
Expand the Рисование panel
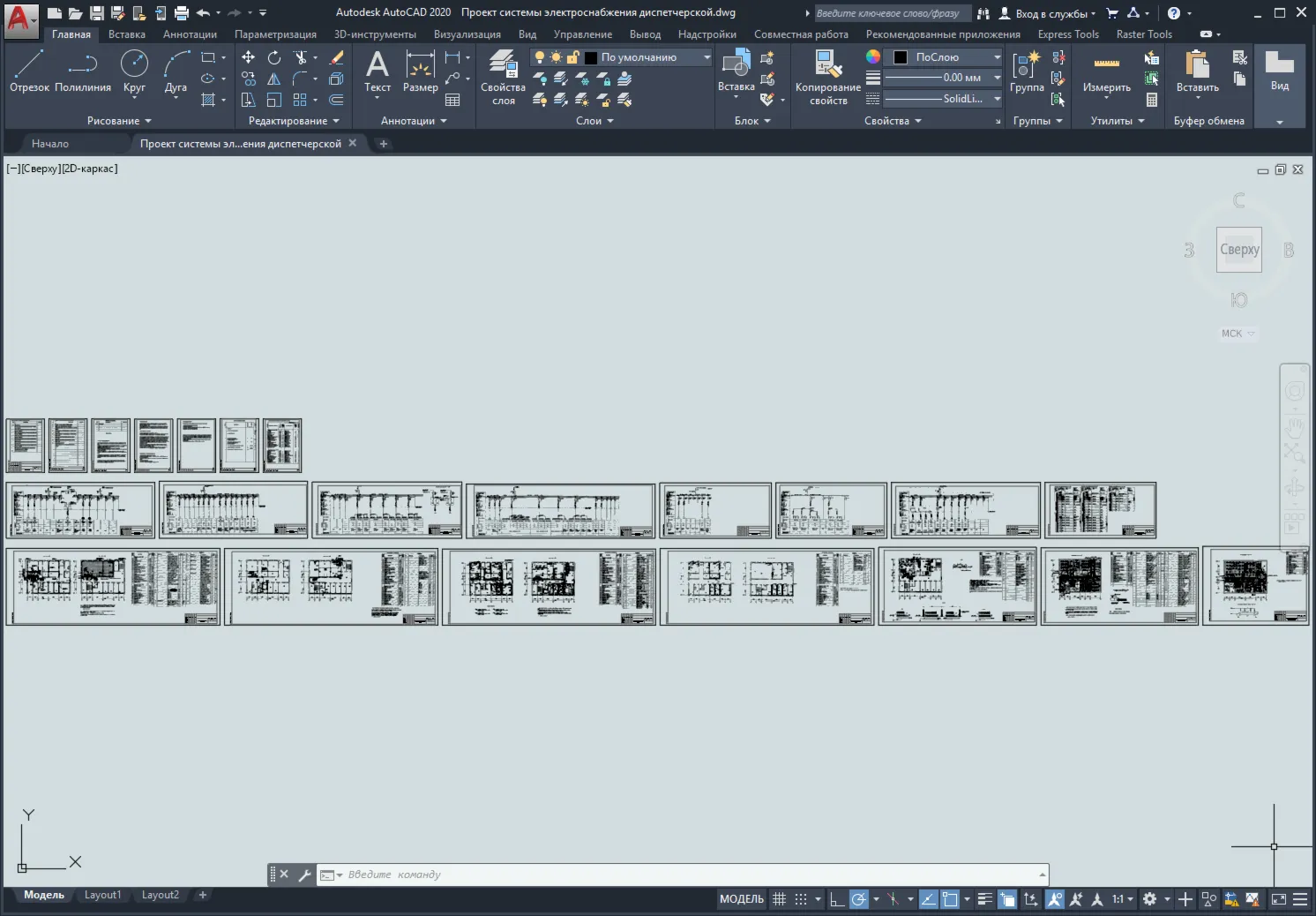119,121
